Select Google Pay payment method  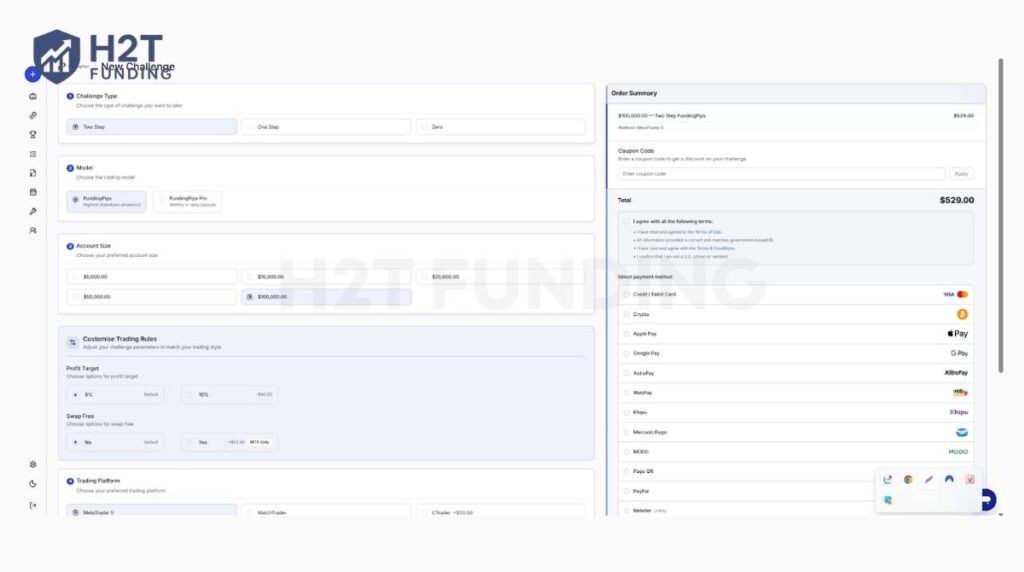pos(795,353)
